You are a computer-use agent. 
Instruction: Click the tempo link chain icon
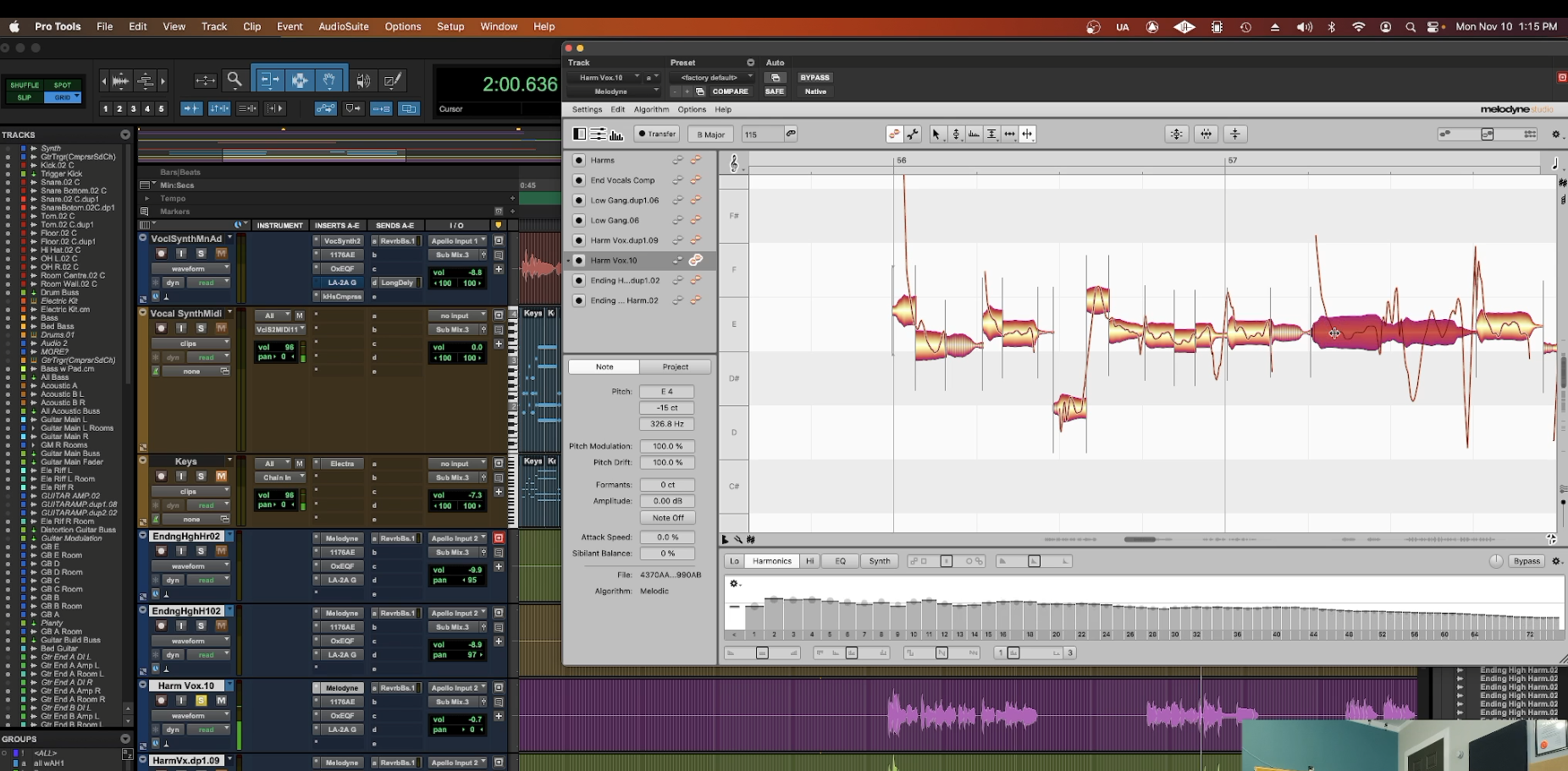coord(791,134)
